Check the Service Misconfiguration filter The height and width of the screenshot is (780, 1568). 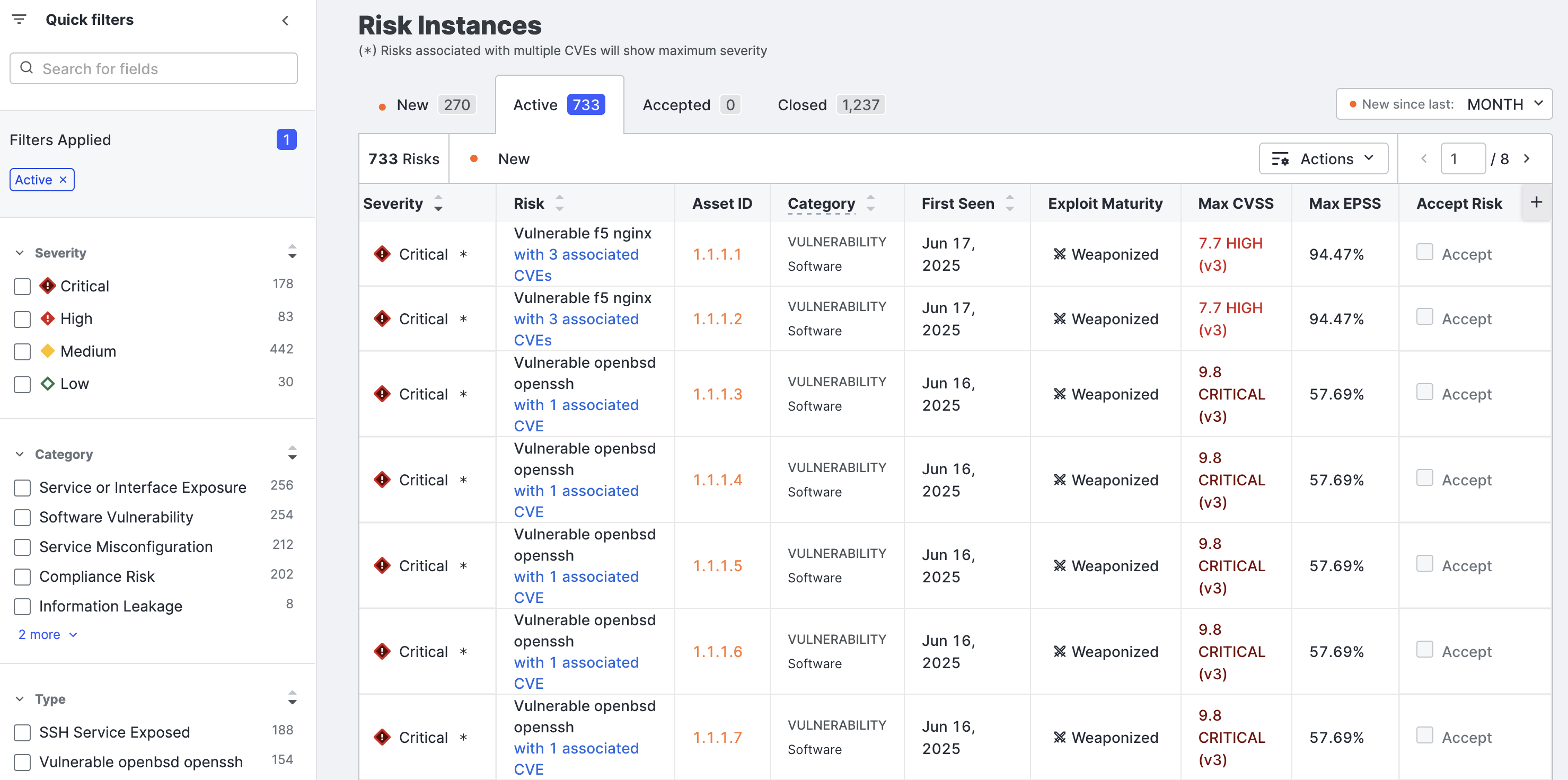coord(22,547)
